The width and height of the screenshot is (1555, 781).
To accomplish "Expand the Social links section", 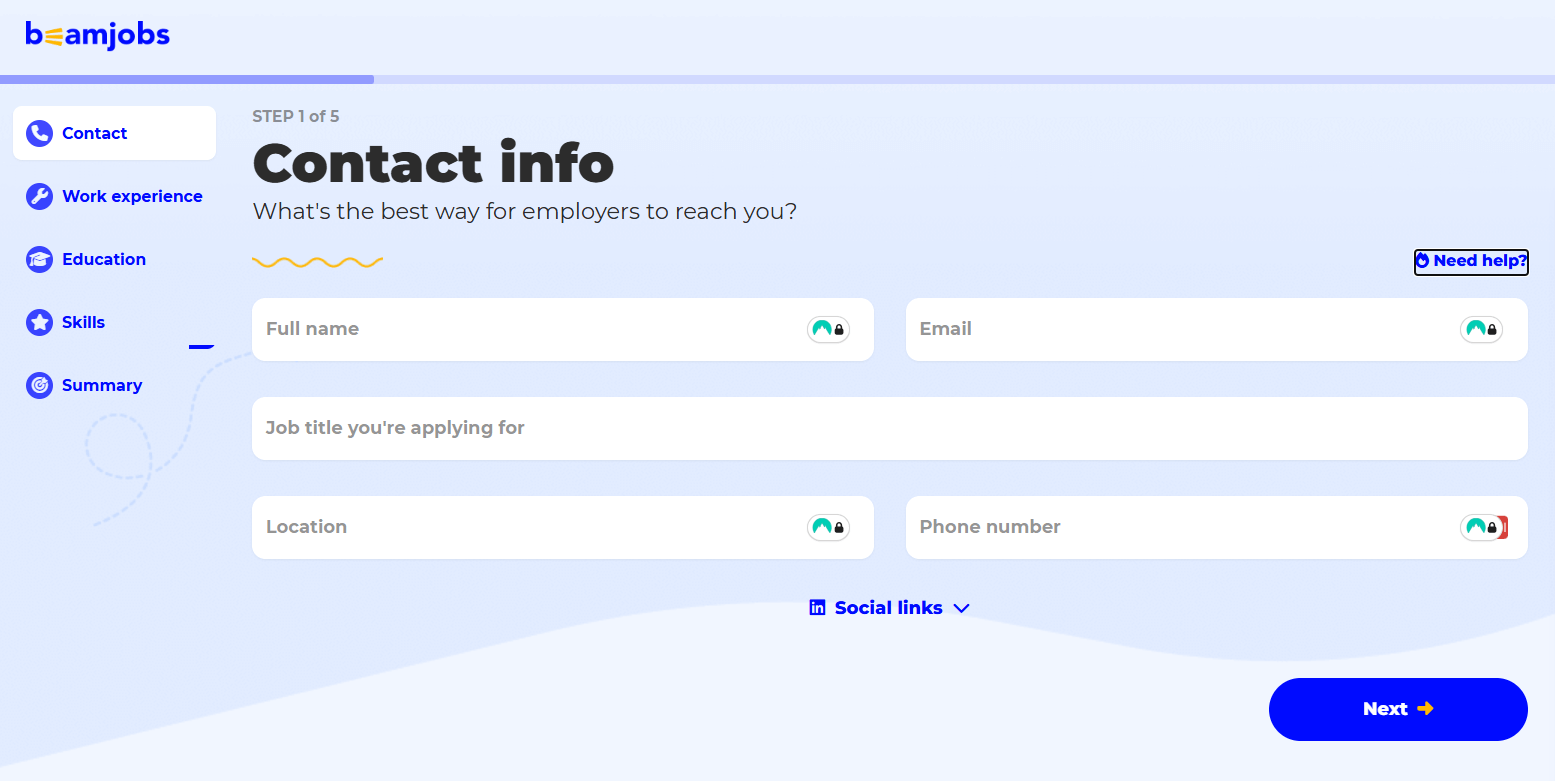I will (x=889, y=607).
